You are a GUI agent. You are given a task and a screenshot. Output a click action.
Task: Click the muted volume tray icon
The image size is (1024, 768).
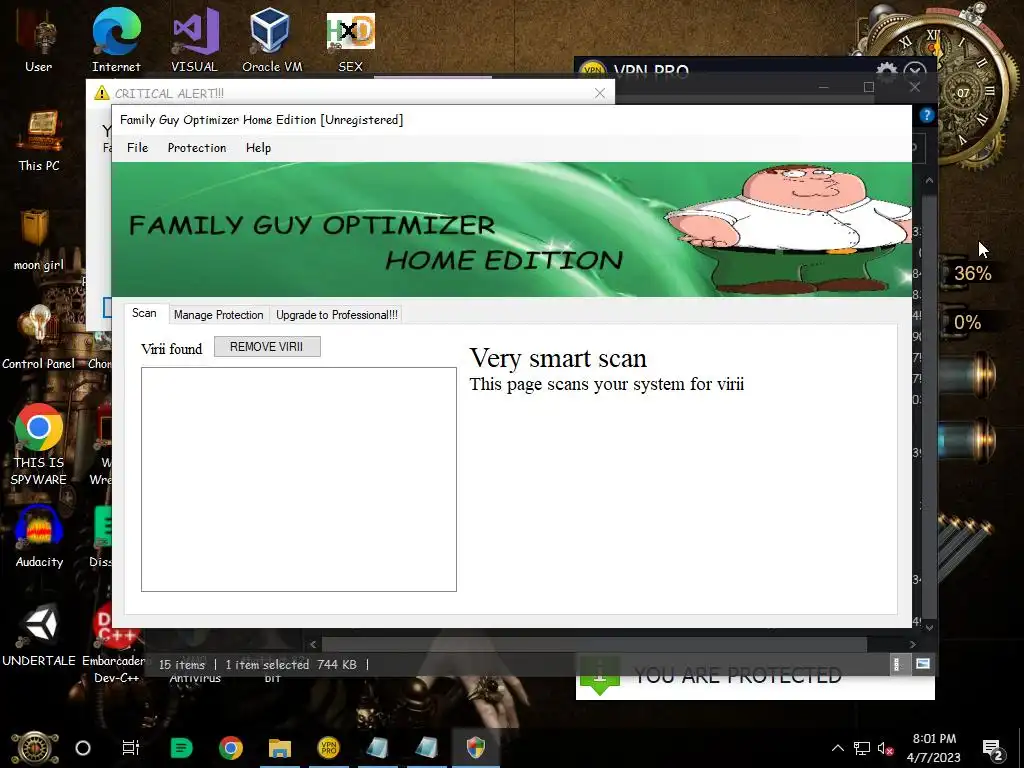(886, 748)
